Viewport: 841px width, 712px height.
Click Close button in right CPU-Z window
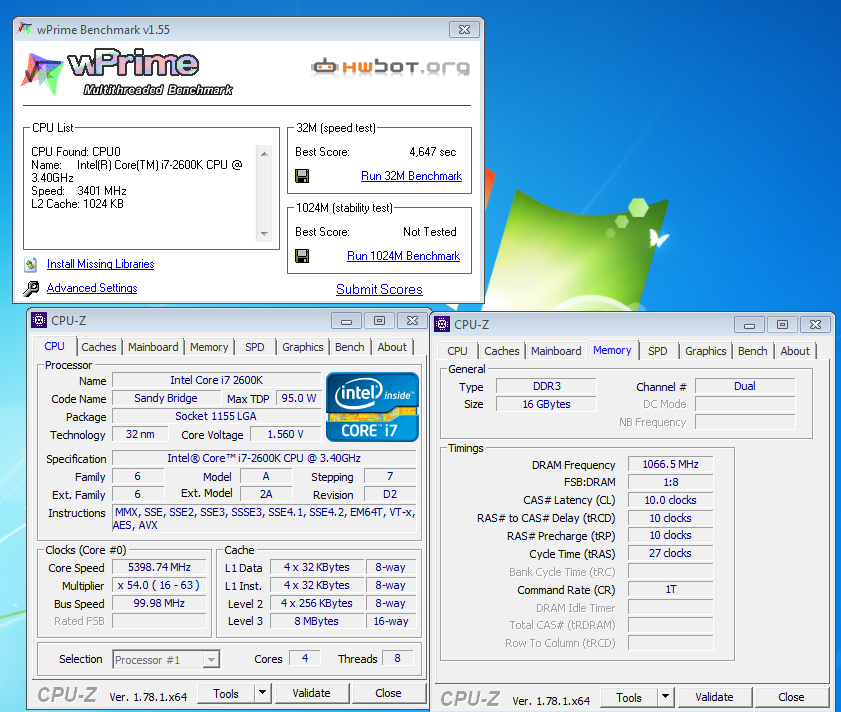[791, 696]
